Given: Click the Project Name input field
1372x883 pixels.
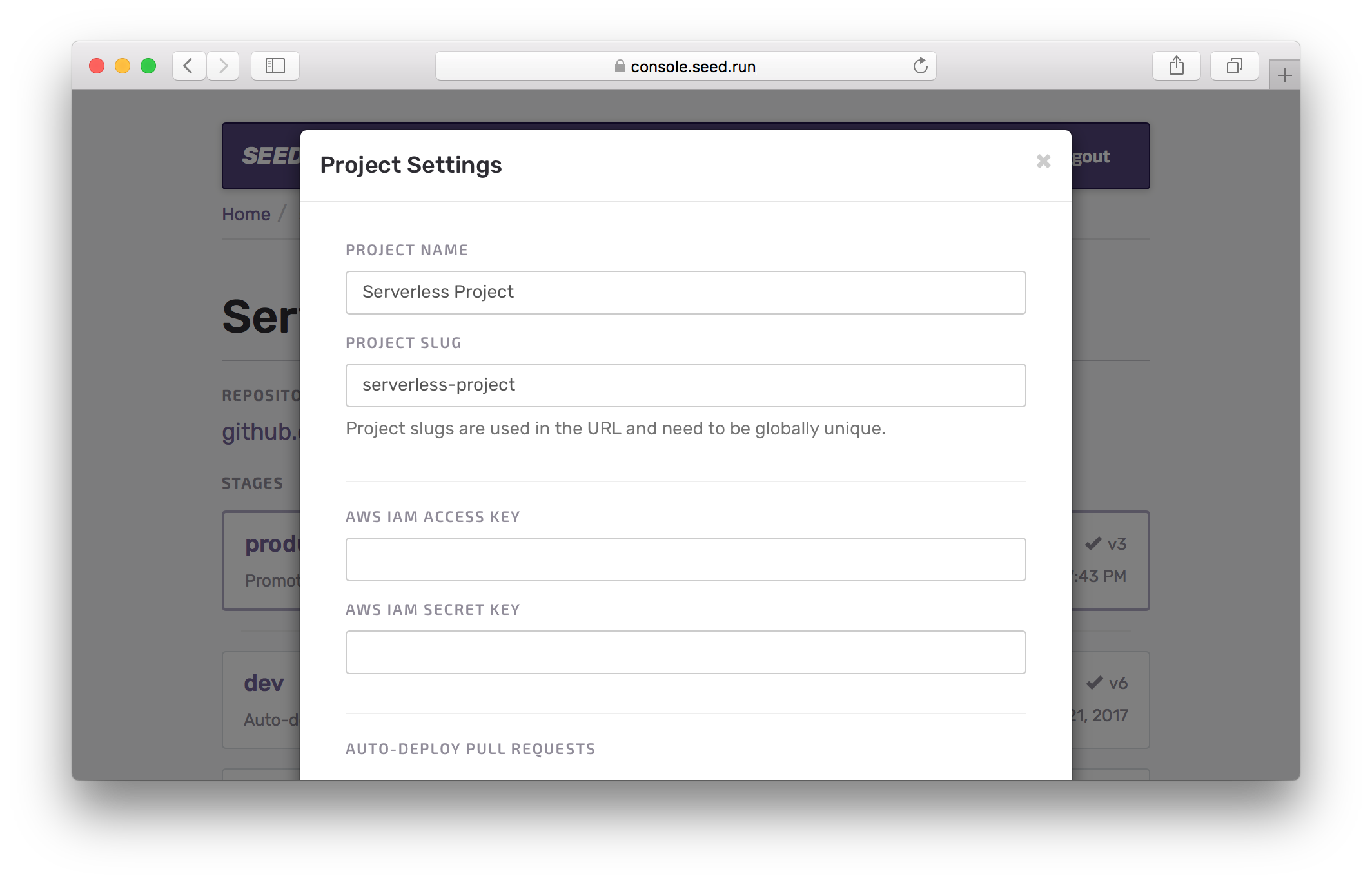Looking at the screenshot, I should pyautogui.click(x=685, y=293).
